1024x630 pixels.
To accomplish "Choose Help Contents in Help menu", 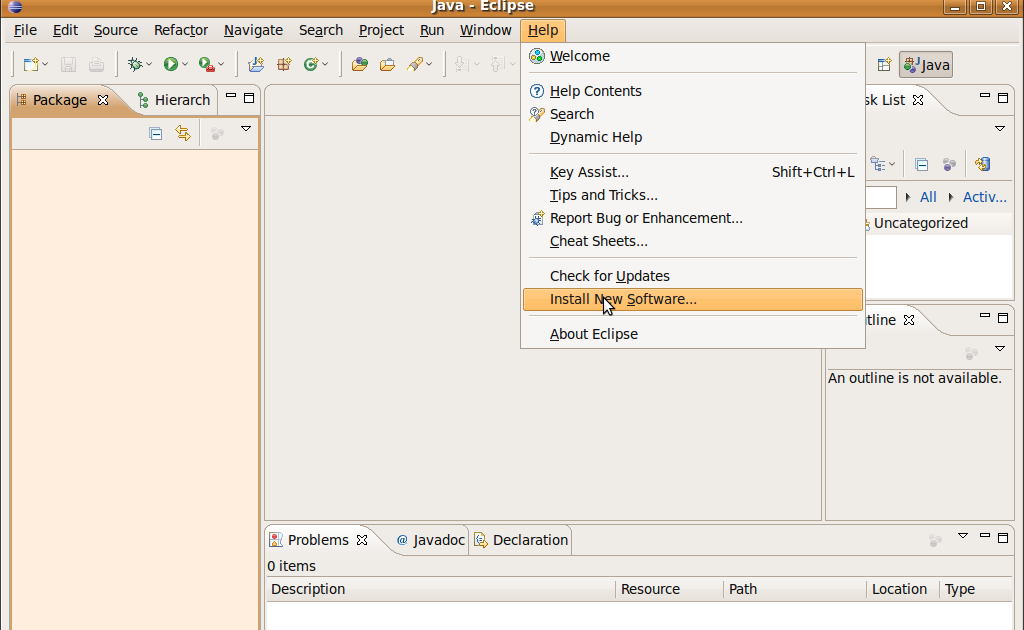I will (x=693, y=91).
